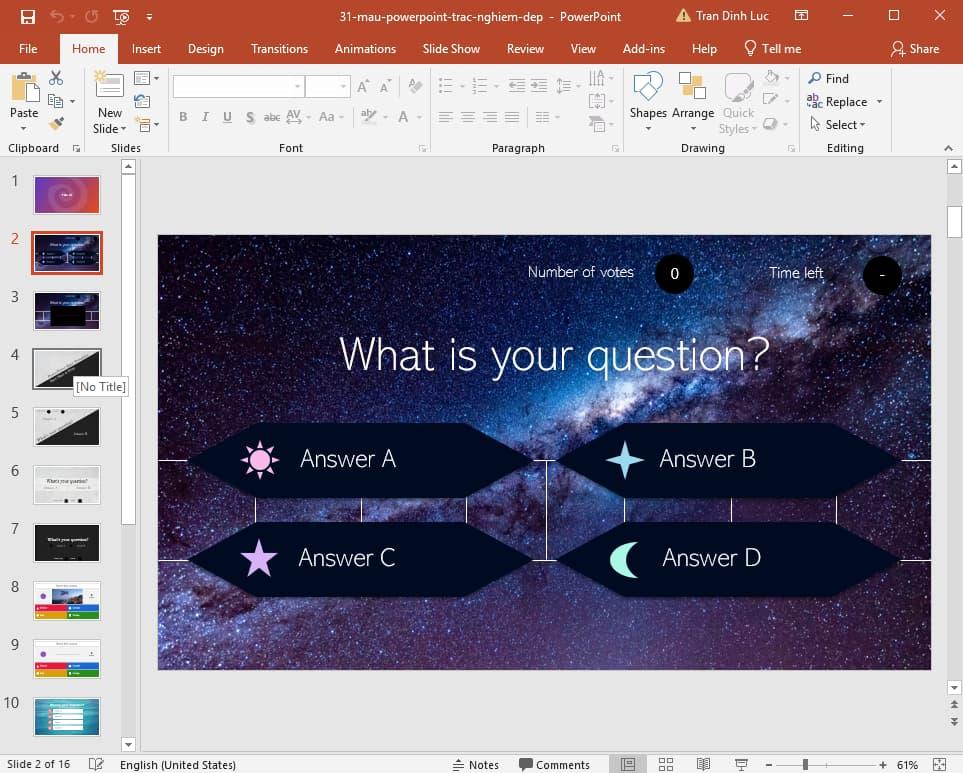Toggle italic formatting
The width and height of the screenshot is (963, 773).
tap(205, 117)
